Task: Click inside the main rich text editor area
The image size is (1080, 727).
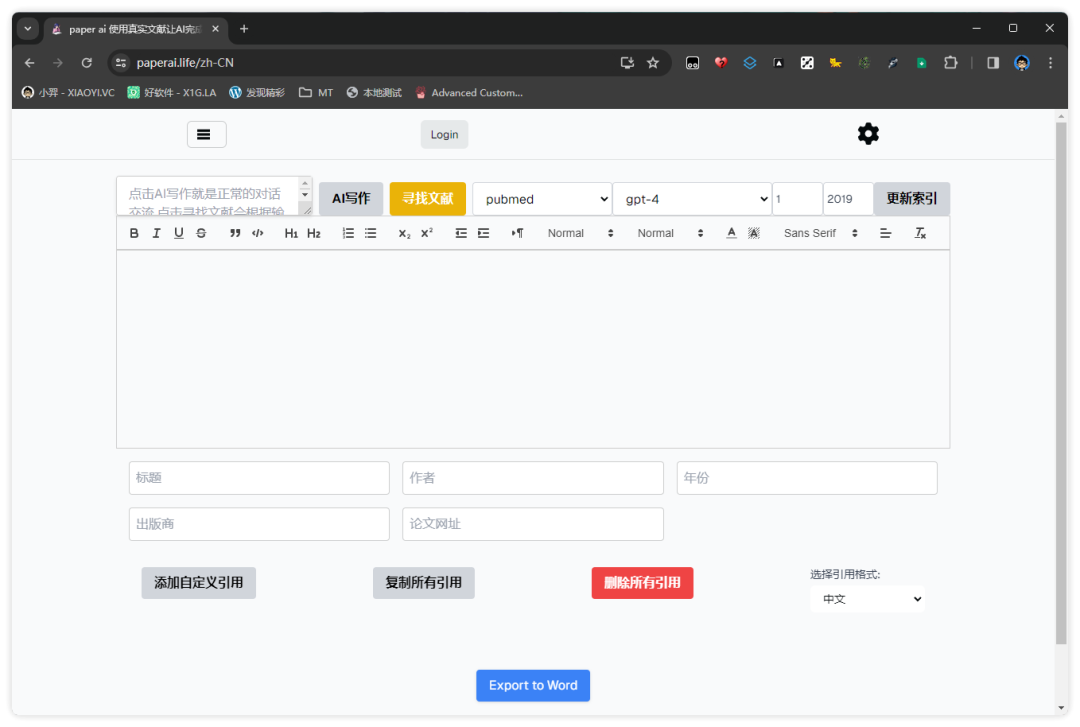Action: pos(532,349)
